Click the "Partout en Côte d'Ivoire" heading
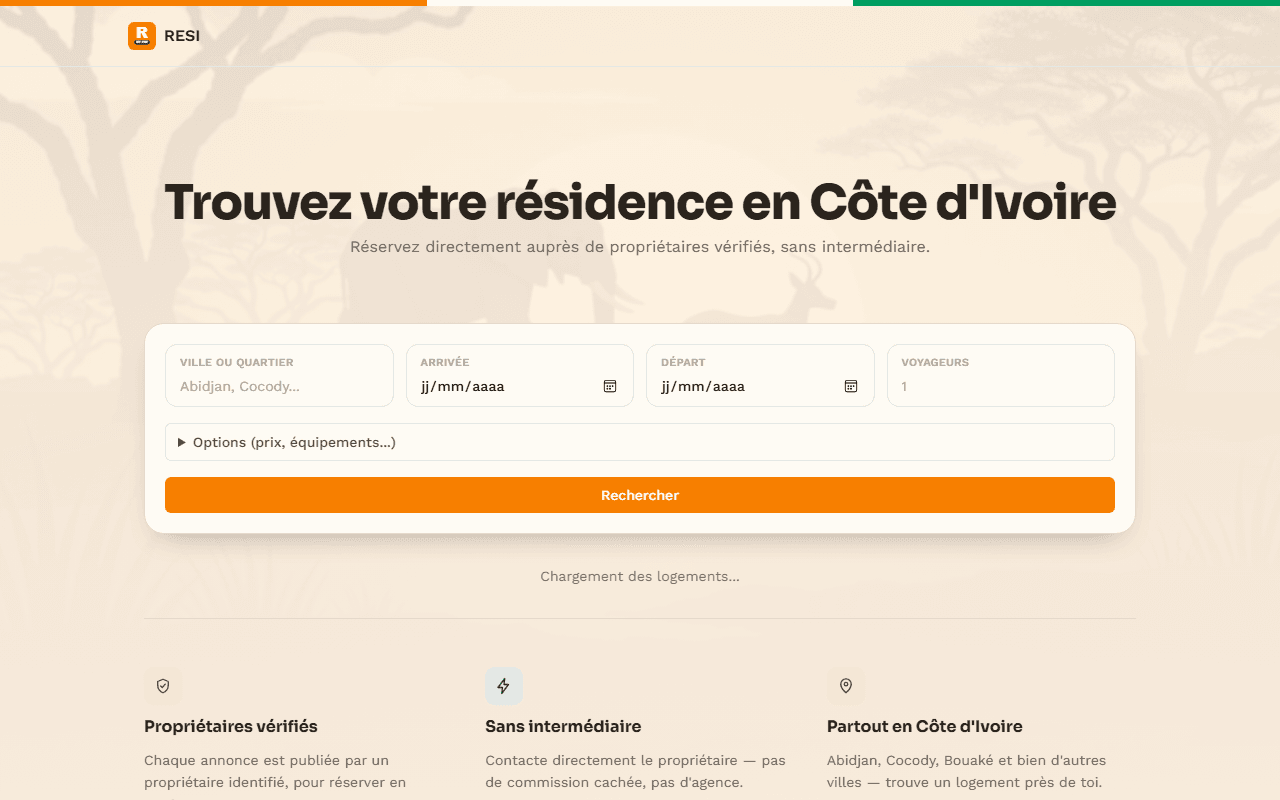Screen dimensions: 1280x800 point(925,726)
